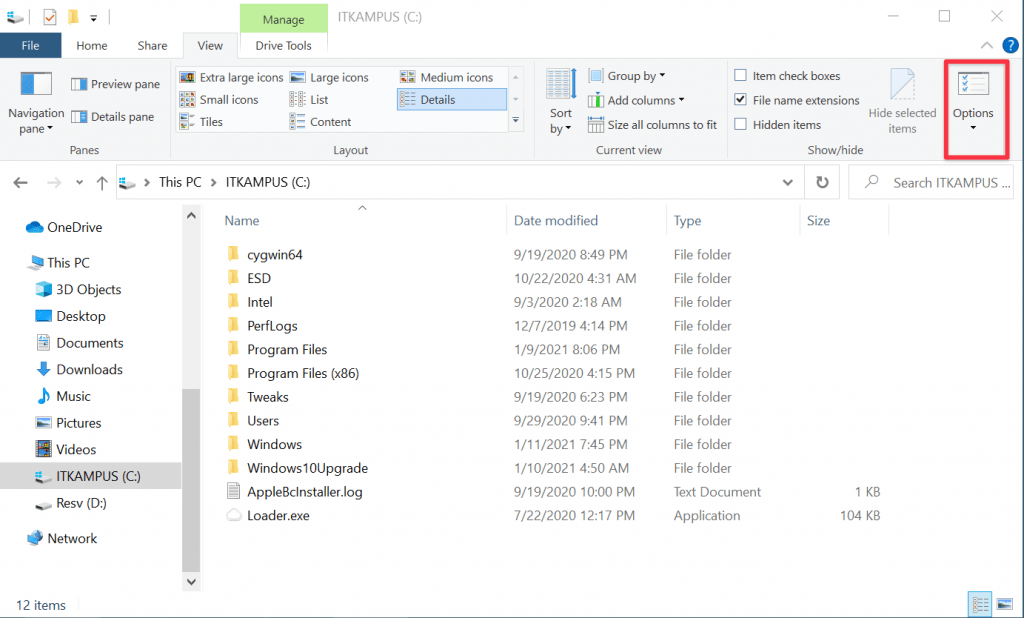
Task: Expand the address bar history dropdown
Action: click(x=788, y=182)
